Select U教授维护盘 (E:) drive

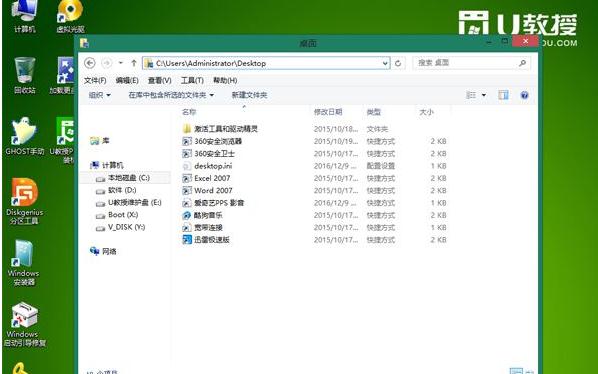(129, 202)
